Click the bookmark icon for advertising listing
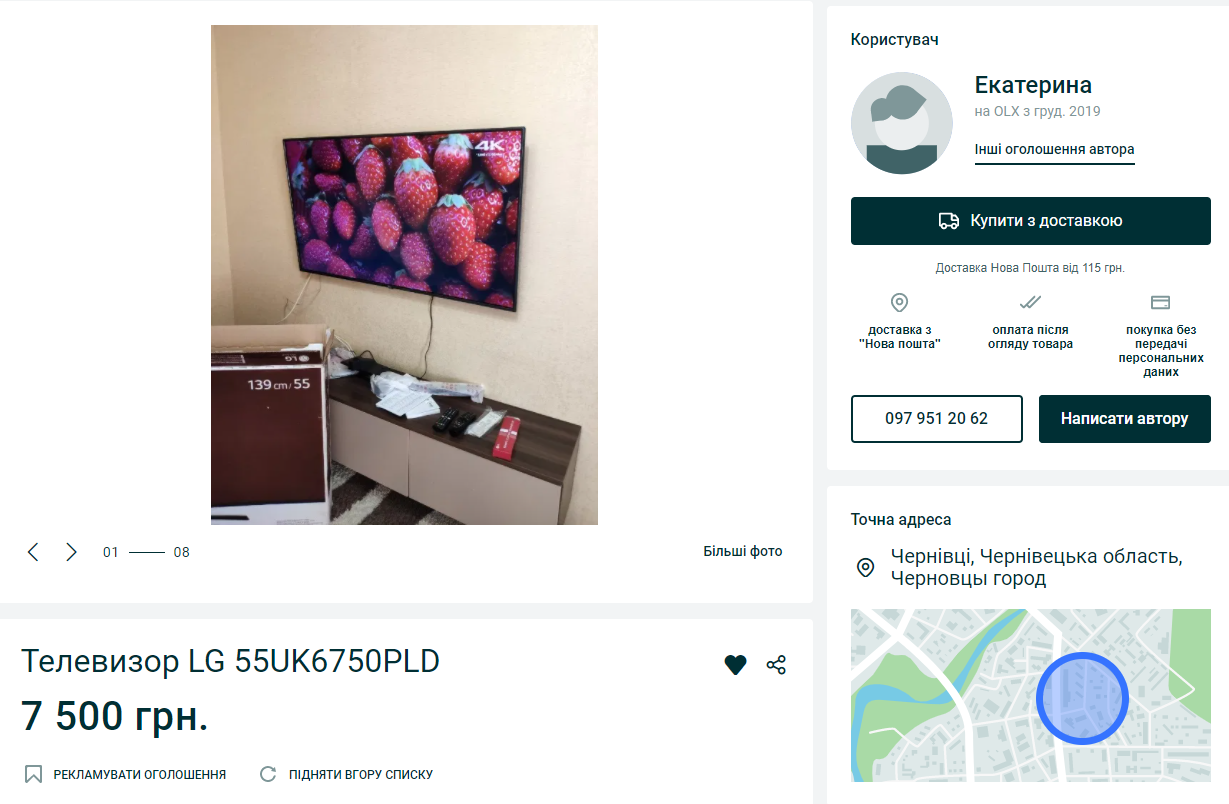Image resolution: width=1229 pixels, height=804 pixels. point(33,774)
